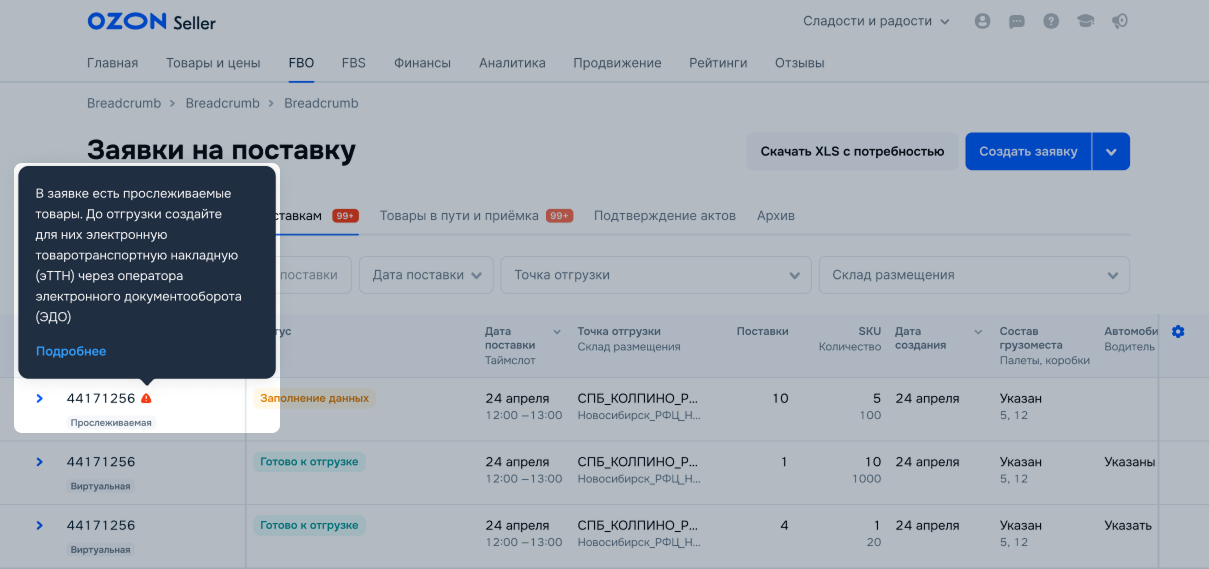Click Скачать XLS с потребностью button
The width and height of the screenshot is (1209, 569).
coord(852,152)
